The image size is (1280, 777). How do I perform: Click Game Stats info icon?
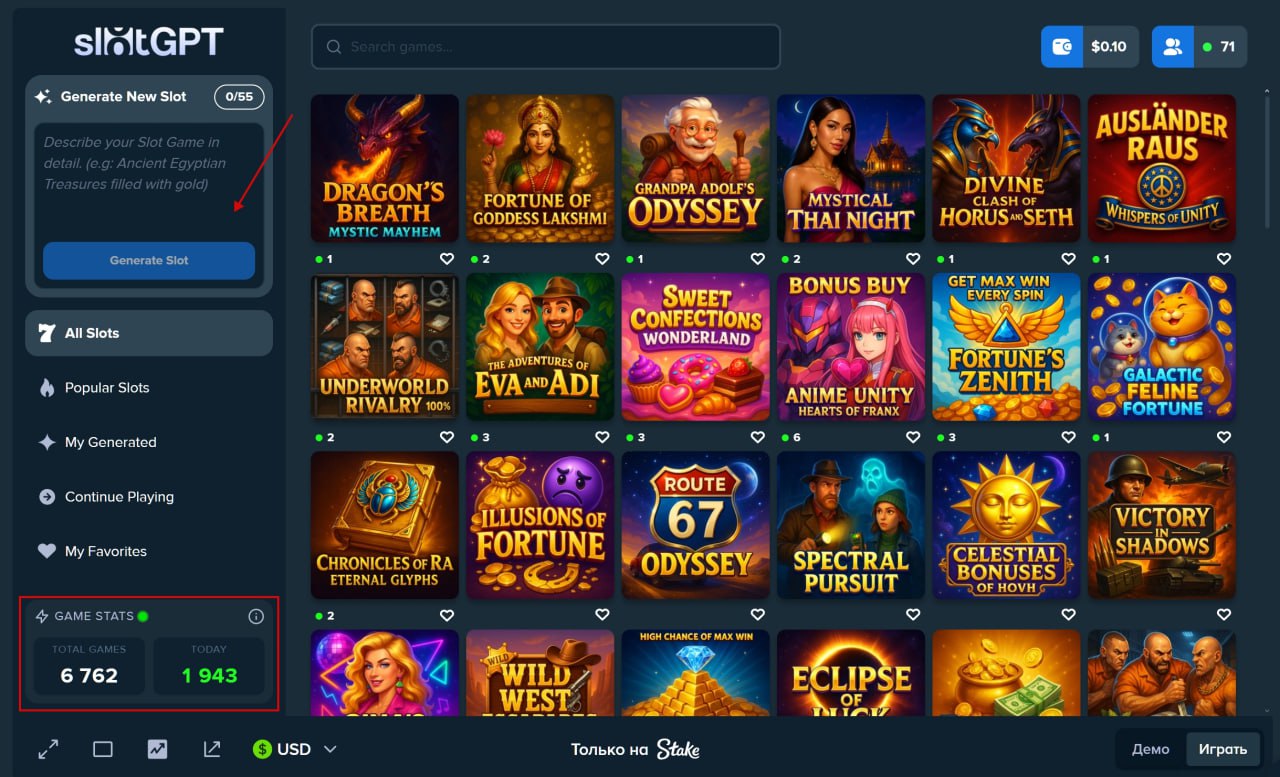tap(256, 616)
